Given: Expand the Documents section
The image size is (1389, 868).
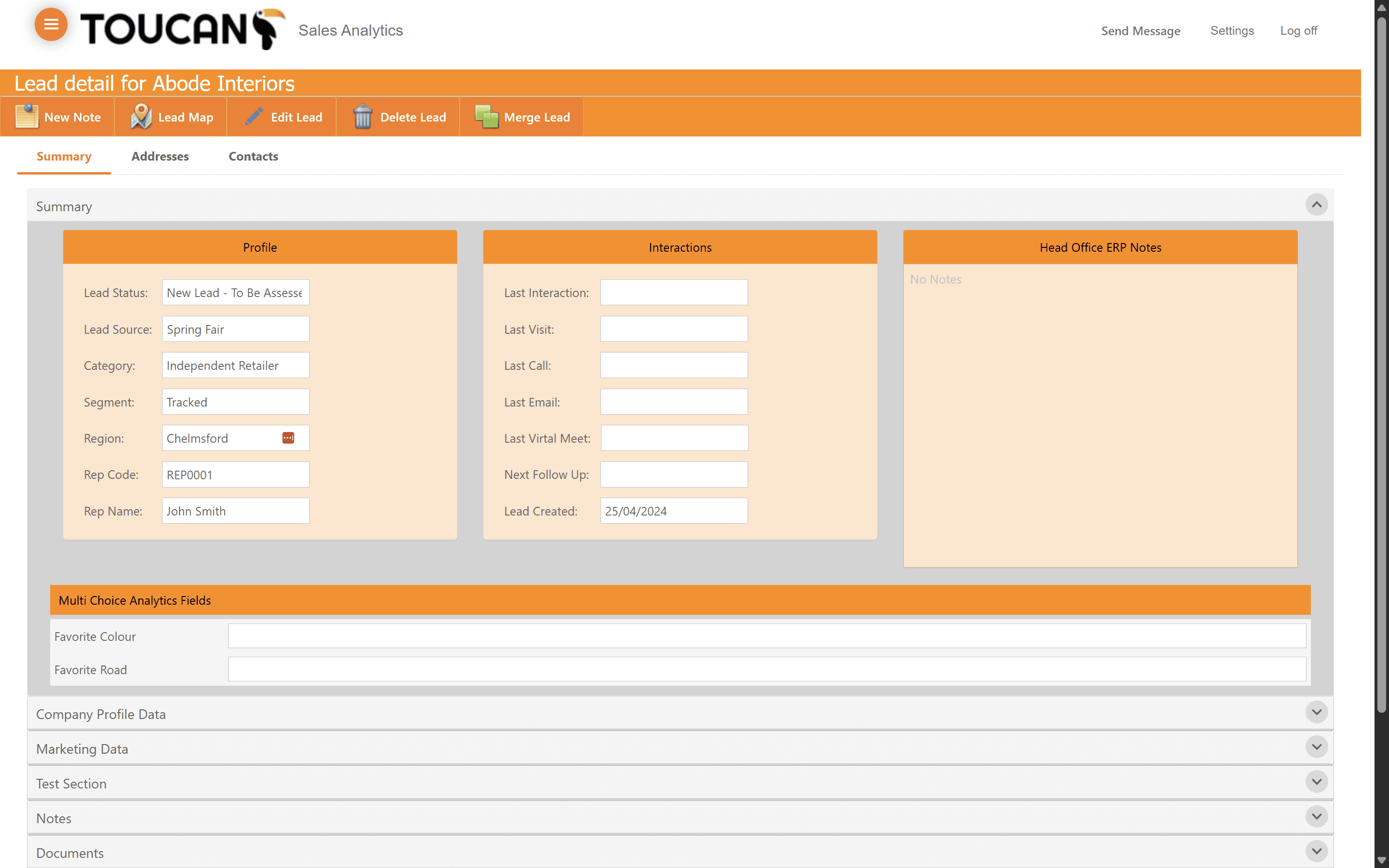Looking at the screenshot, I should click(1317, 851).
